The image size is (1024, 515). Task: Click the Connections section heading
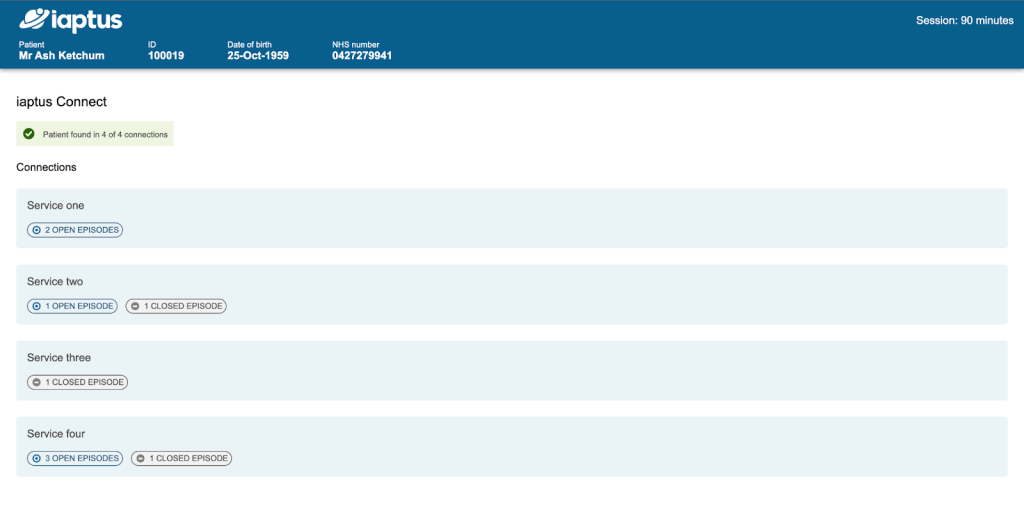pos(46,167)
